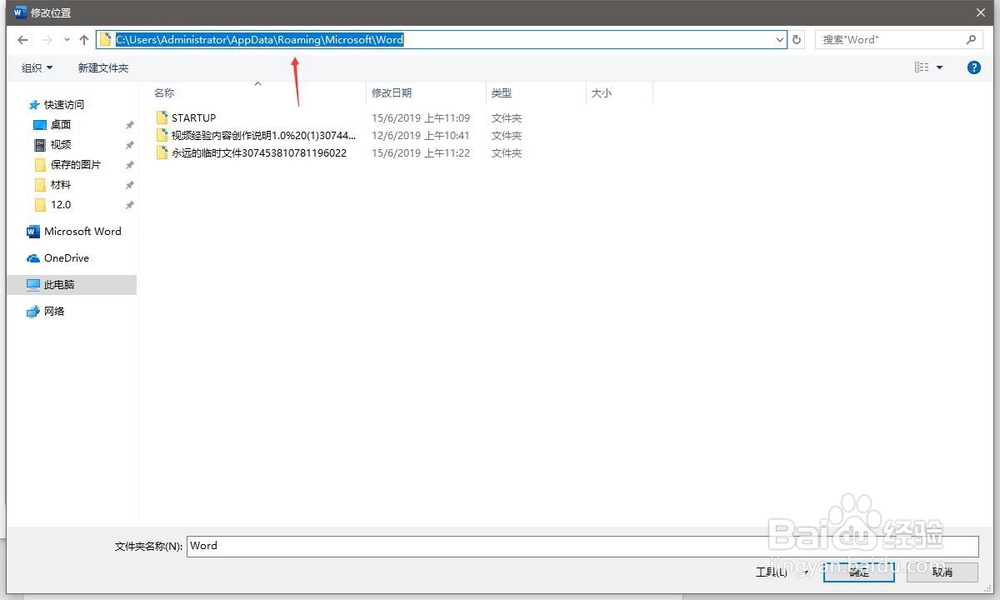Open the 工具(L) dropdown
Screen dimensions: 1000x600
(782, 572)
